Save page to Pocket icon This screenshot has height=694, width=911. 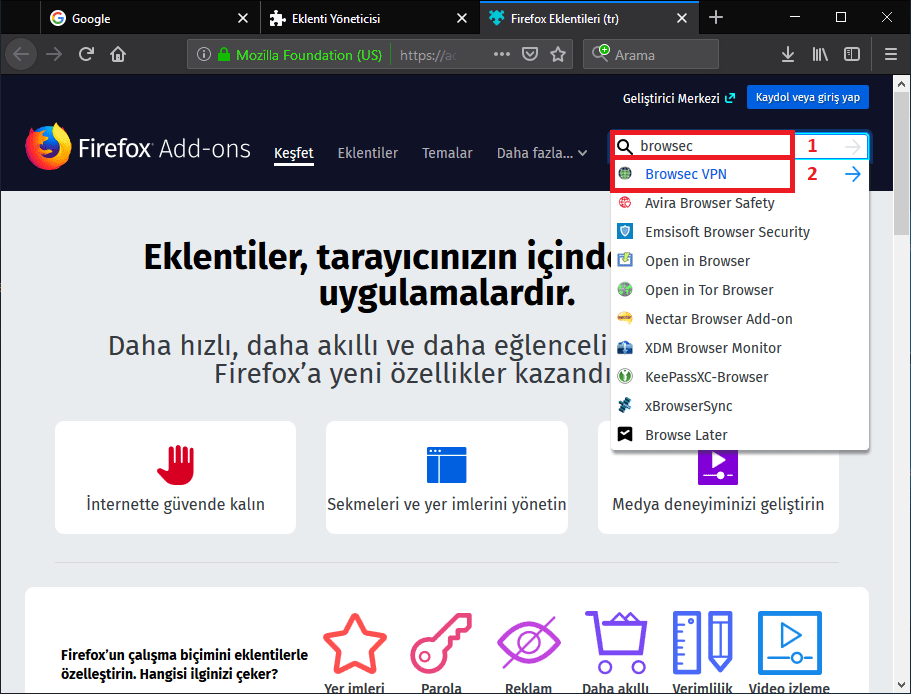[531, 54]
